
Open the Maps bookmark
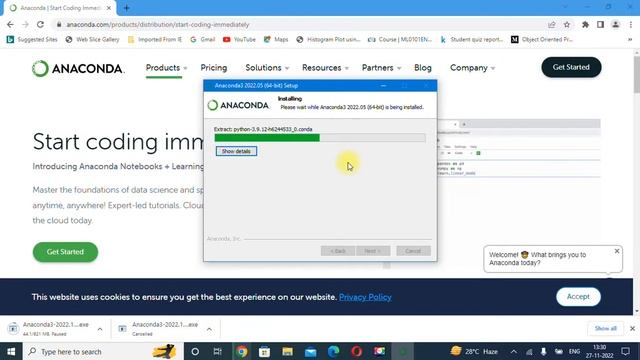(x=276, y=40)
